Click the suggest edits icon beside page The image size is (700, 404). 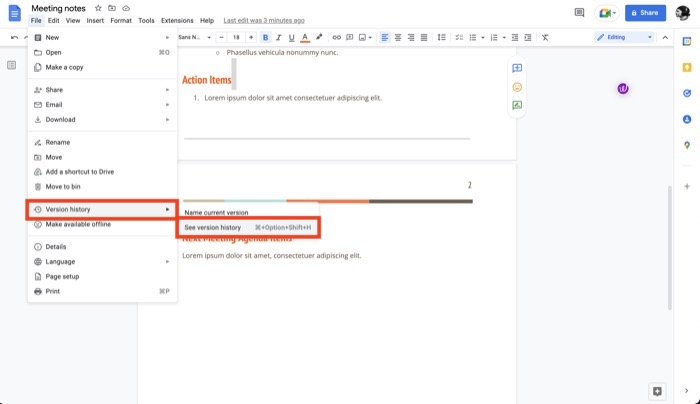[517, 105]
